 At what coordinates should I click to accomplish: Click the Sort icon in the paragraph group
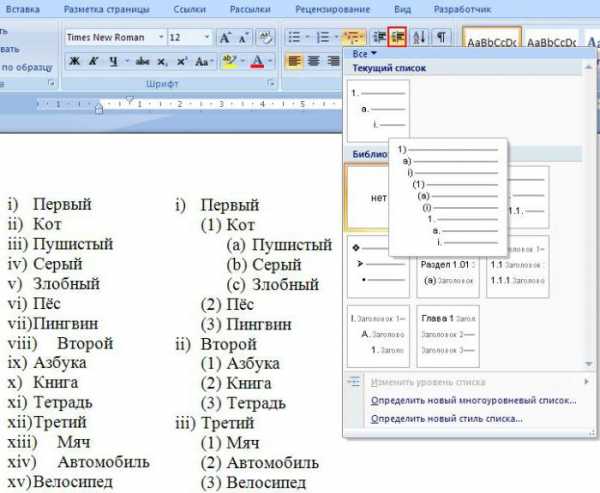tap(419, 37)
